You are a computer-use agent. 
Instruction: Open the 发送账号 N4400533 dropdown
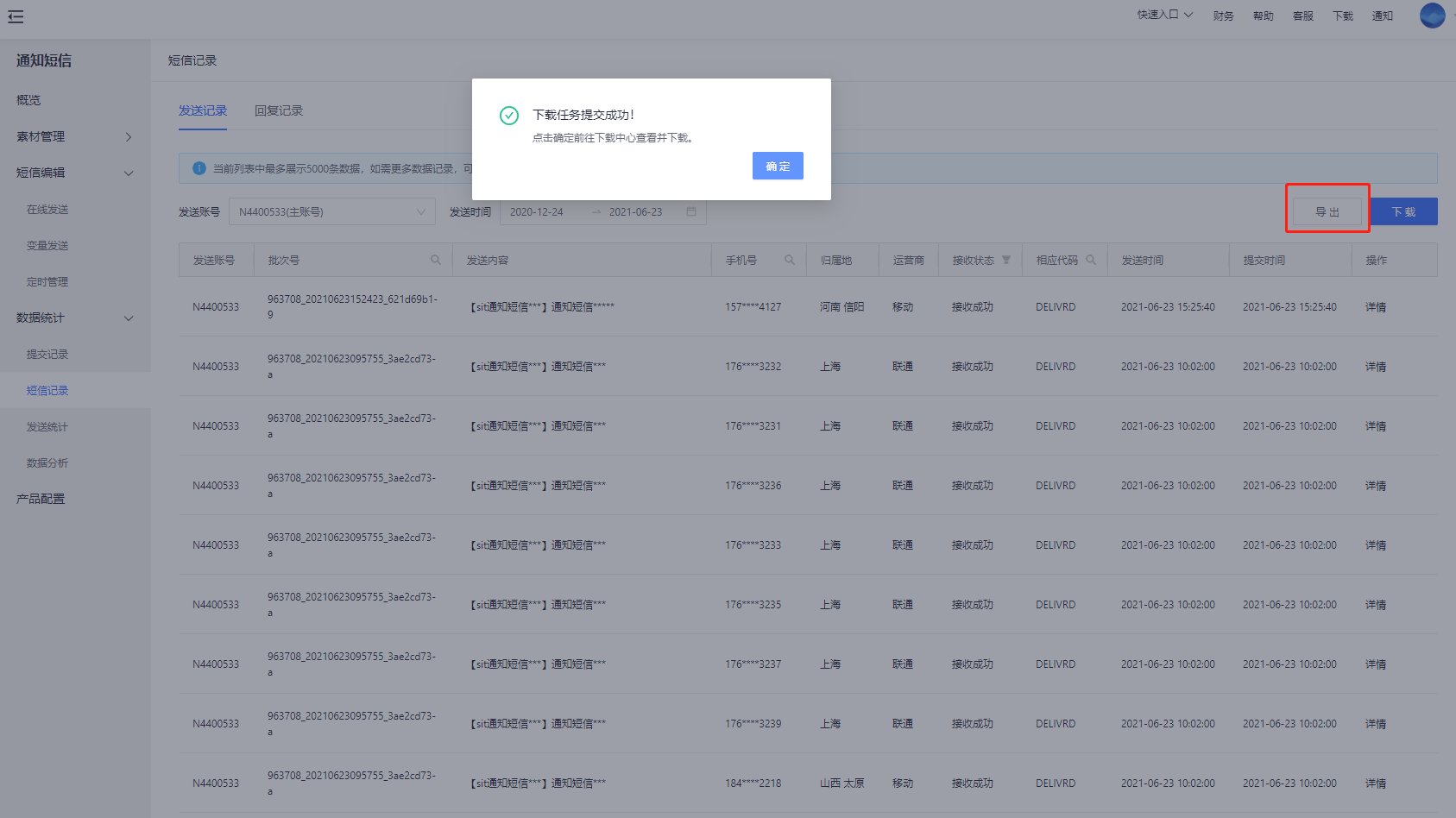(331, 212)
